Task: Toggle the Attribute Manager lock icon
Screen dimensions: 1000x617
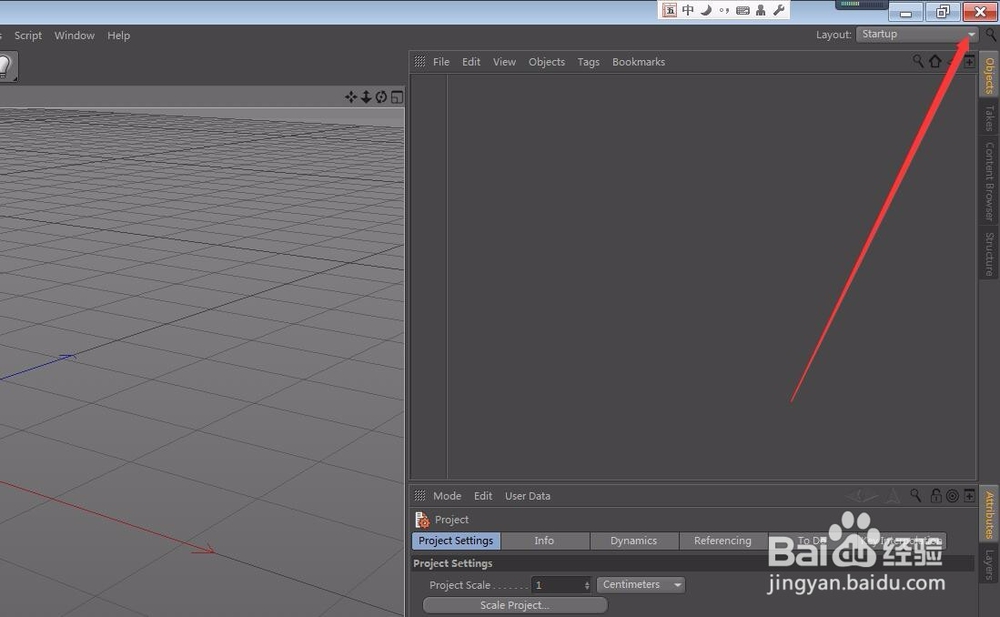Action: (936, 495)
